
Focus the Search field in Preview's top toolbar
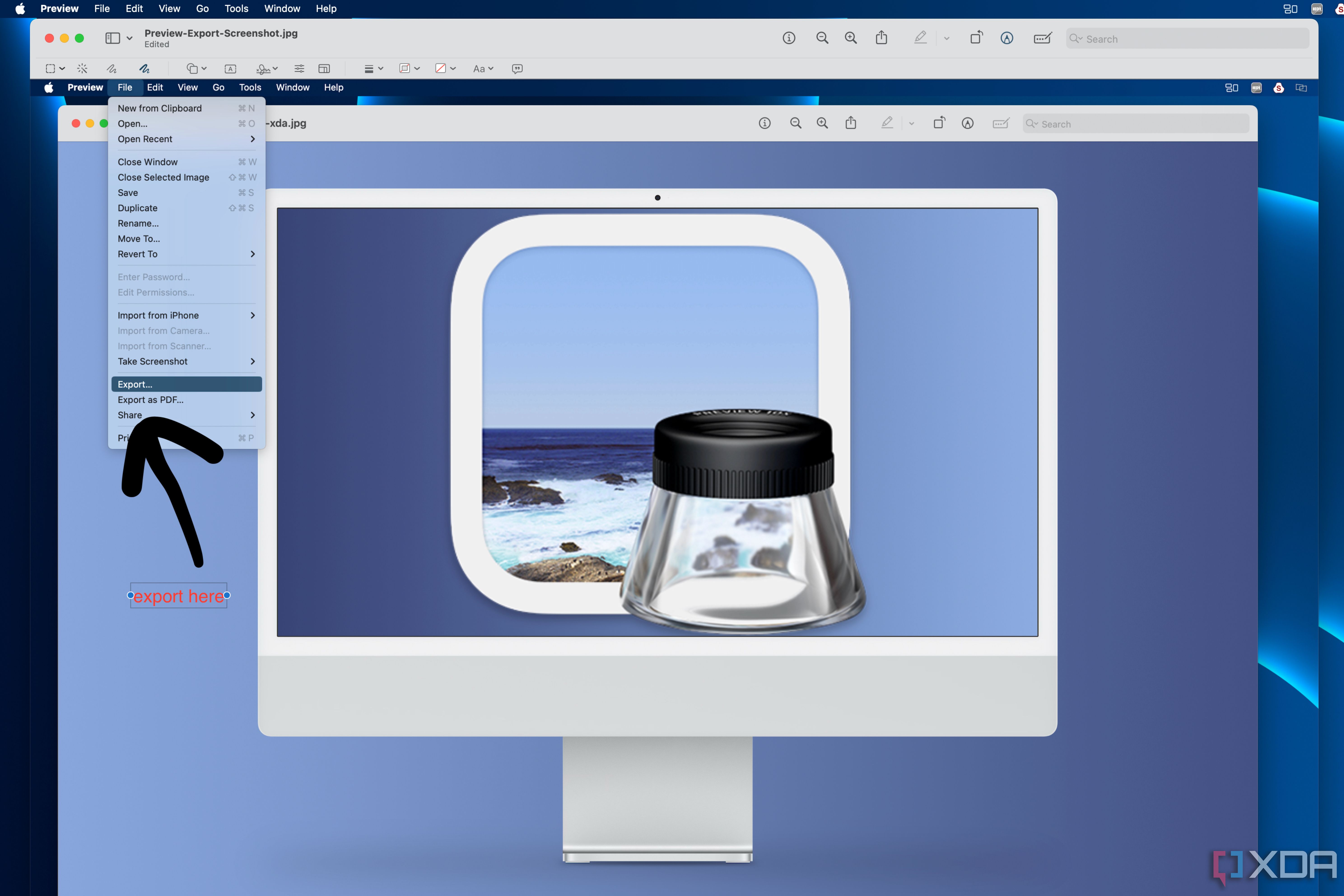1187,38
